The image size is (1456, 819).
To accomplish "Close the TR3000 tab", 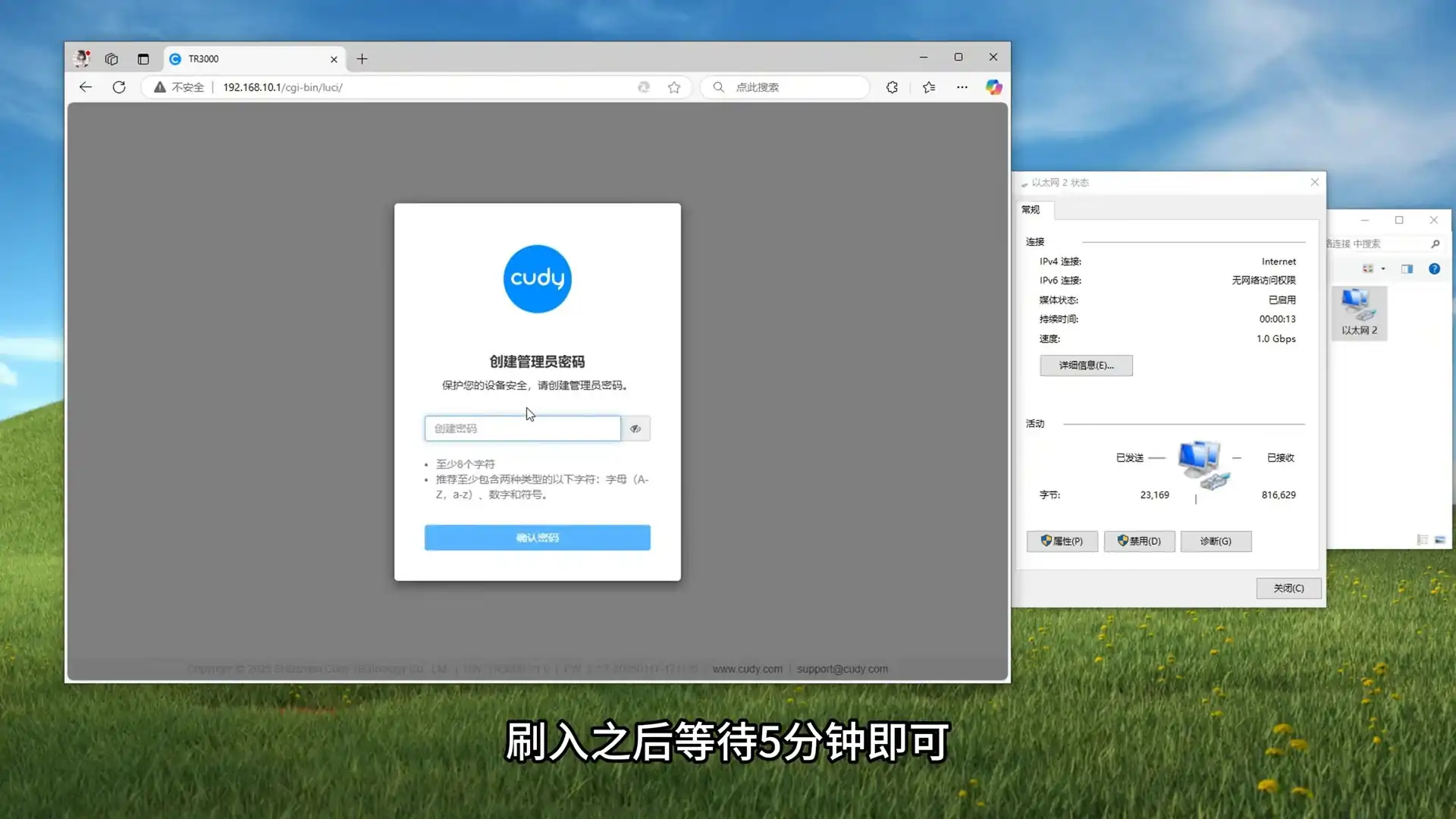I will [x=334, y=59].
